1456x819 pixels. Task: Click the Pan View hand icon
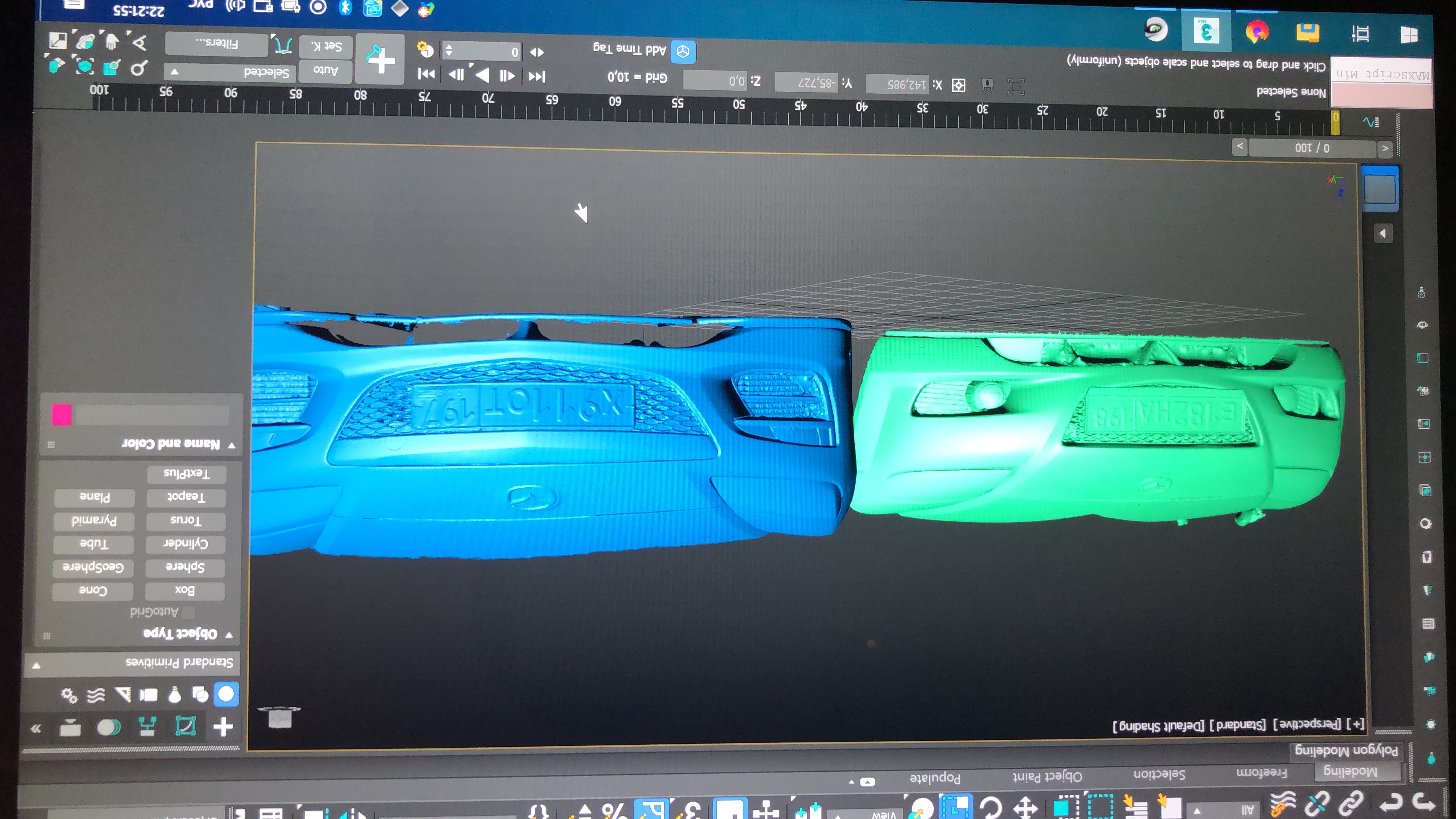(111, 41)
